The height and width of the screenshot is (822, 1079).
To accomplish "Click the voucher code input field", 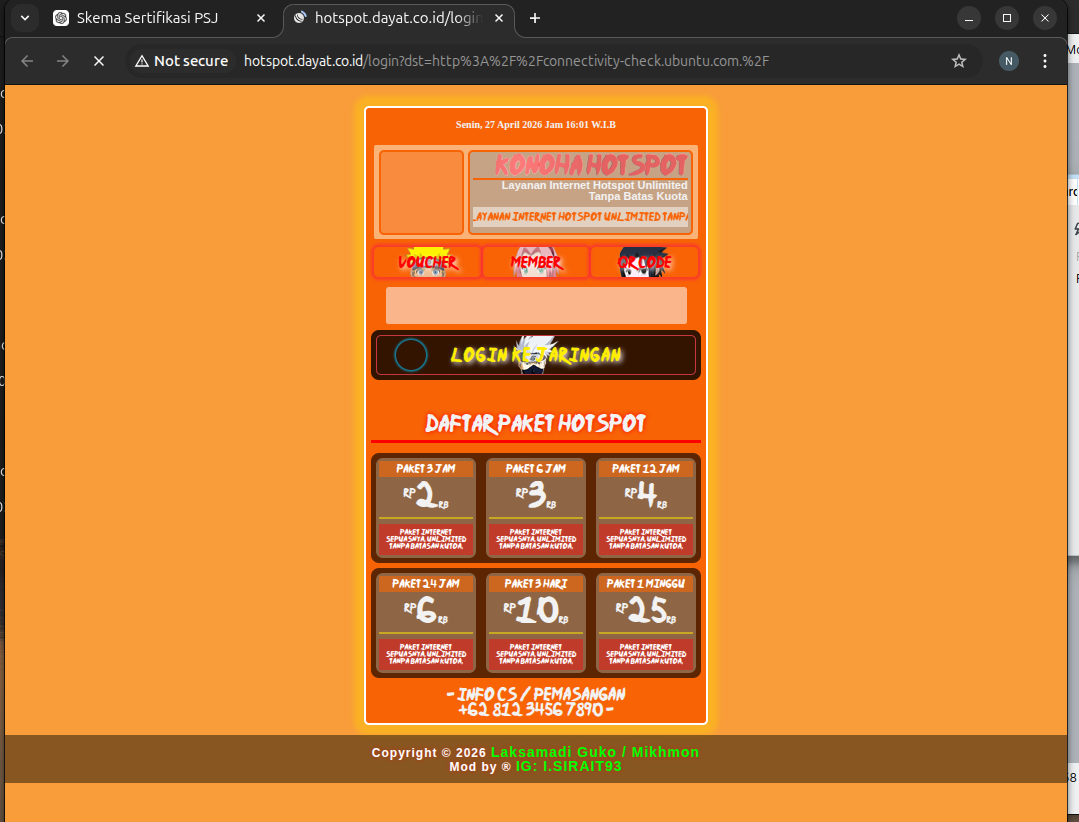I will [x=536, y=305].
